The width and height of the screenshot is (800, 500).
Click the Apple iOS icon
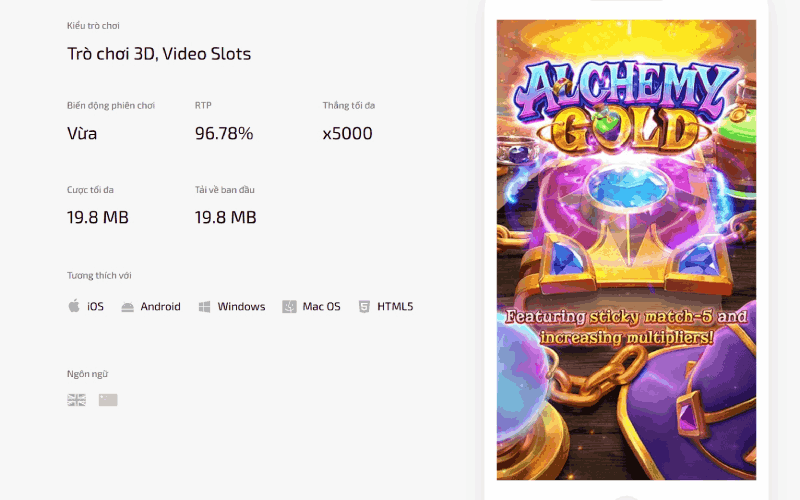pos(74,306)
